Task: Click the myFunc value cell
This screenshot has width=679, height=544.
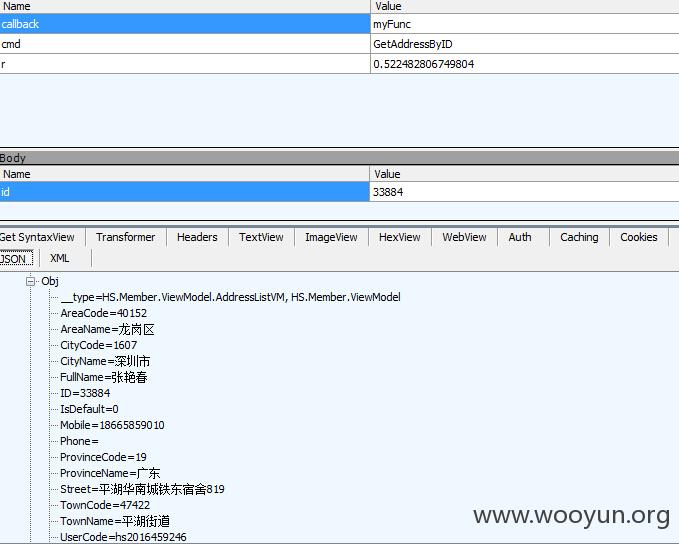Action: click(x=525, y=24)
